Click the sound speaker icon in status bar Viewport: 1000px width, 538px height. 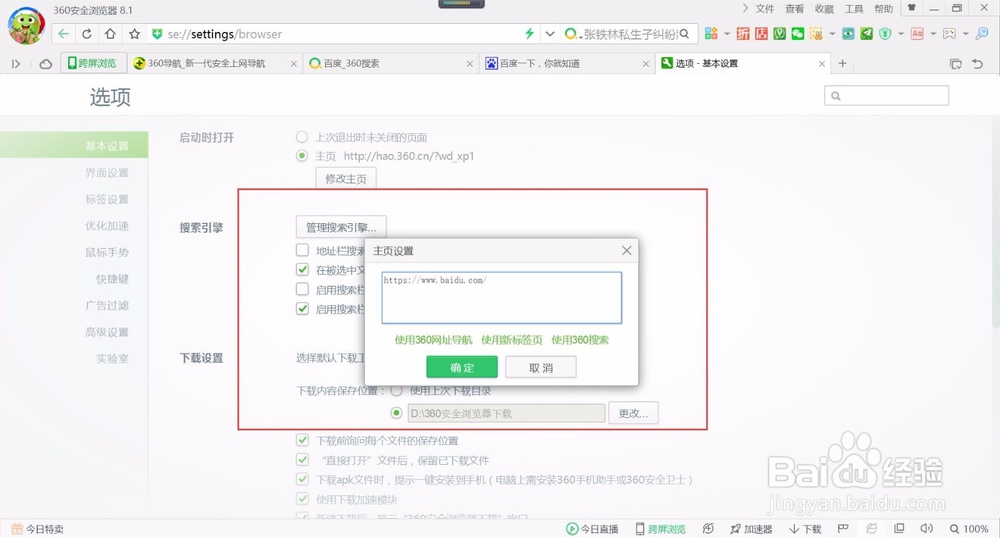pyautogui.click(x=927, y=528)
